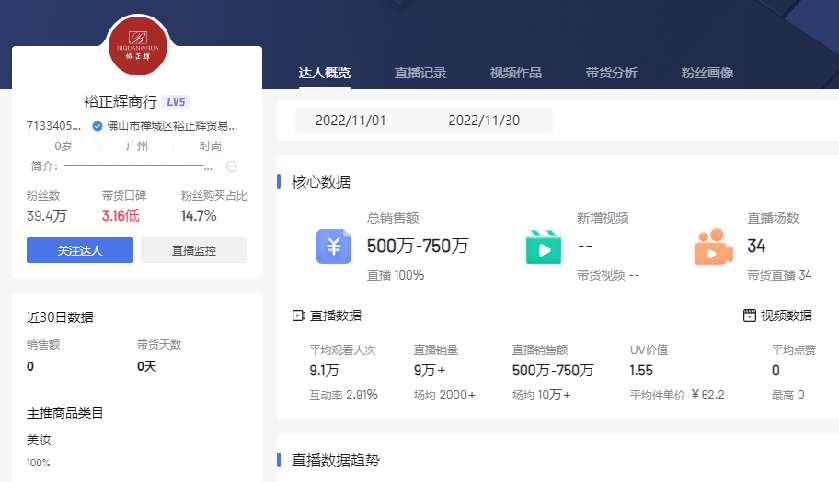This screenshot has height=482, width=839.
Task: Click the shop name 裕正辉商行
Action: pyautogui.click(x=120, y=102)
